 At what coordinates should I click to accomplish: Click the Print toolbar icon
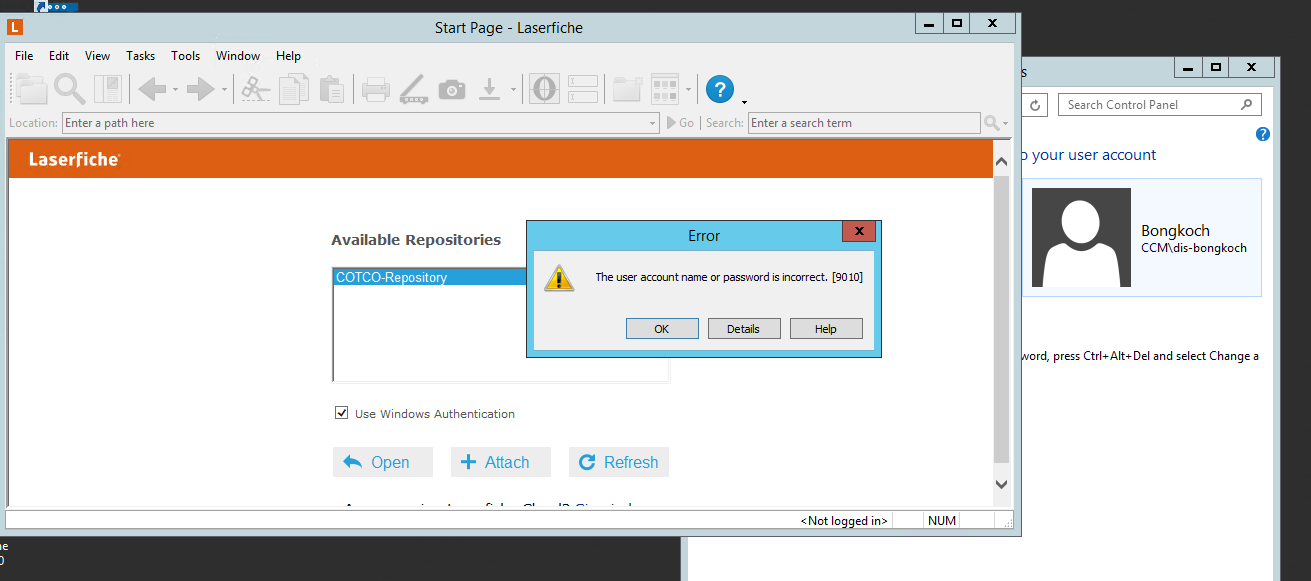coord(375,90)
